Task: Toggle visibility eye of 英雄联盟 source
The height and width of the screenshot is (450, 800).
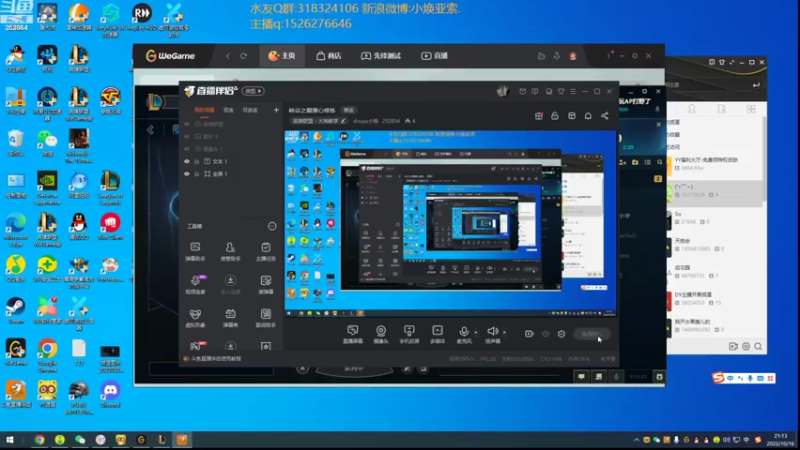Action: pos(187,124)
